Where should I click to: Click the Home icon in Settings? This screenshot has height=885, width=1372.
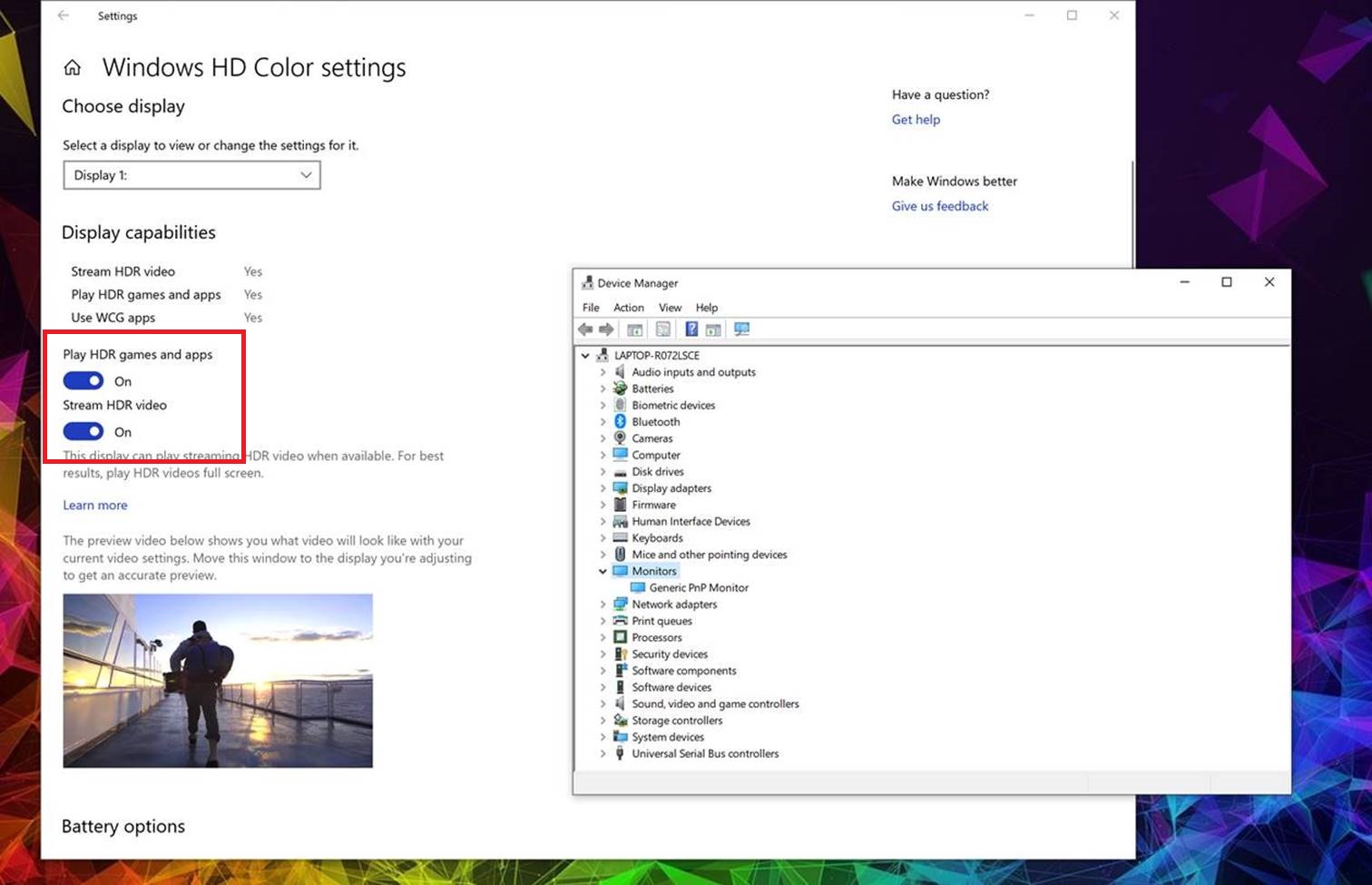(x=72, y=66)
